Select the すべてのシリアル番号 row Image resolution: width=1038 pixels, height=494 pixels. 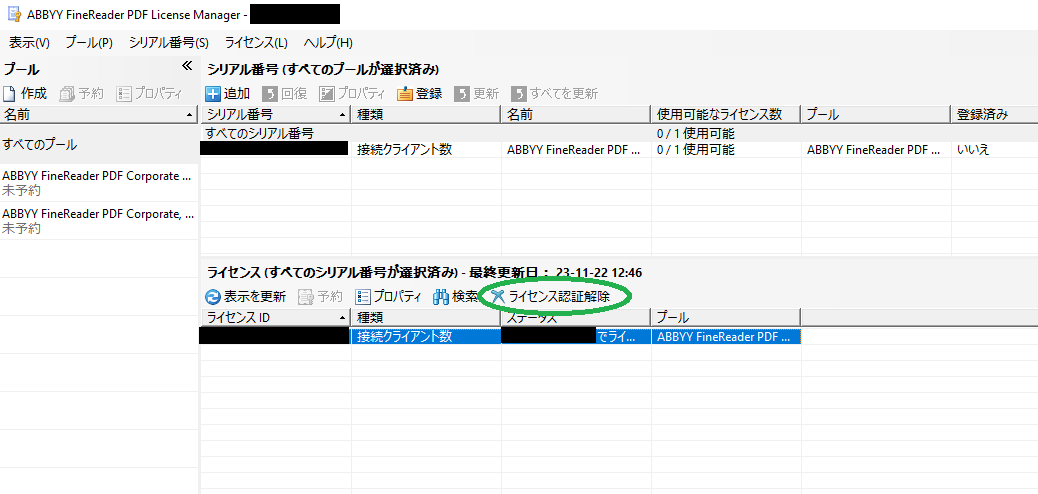(619, 133)
